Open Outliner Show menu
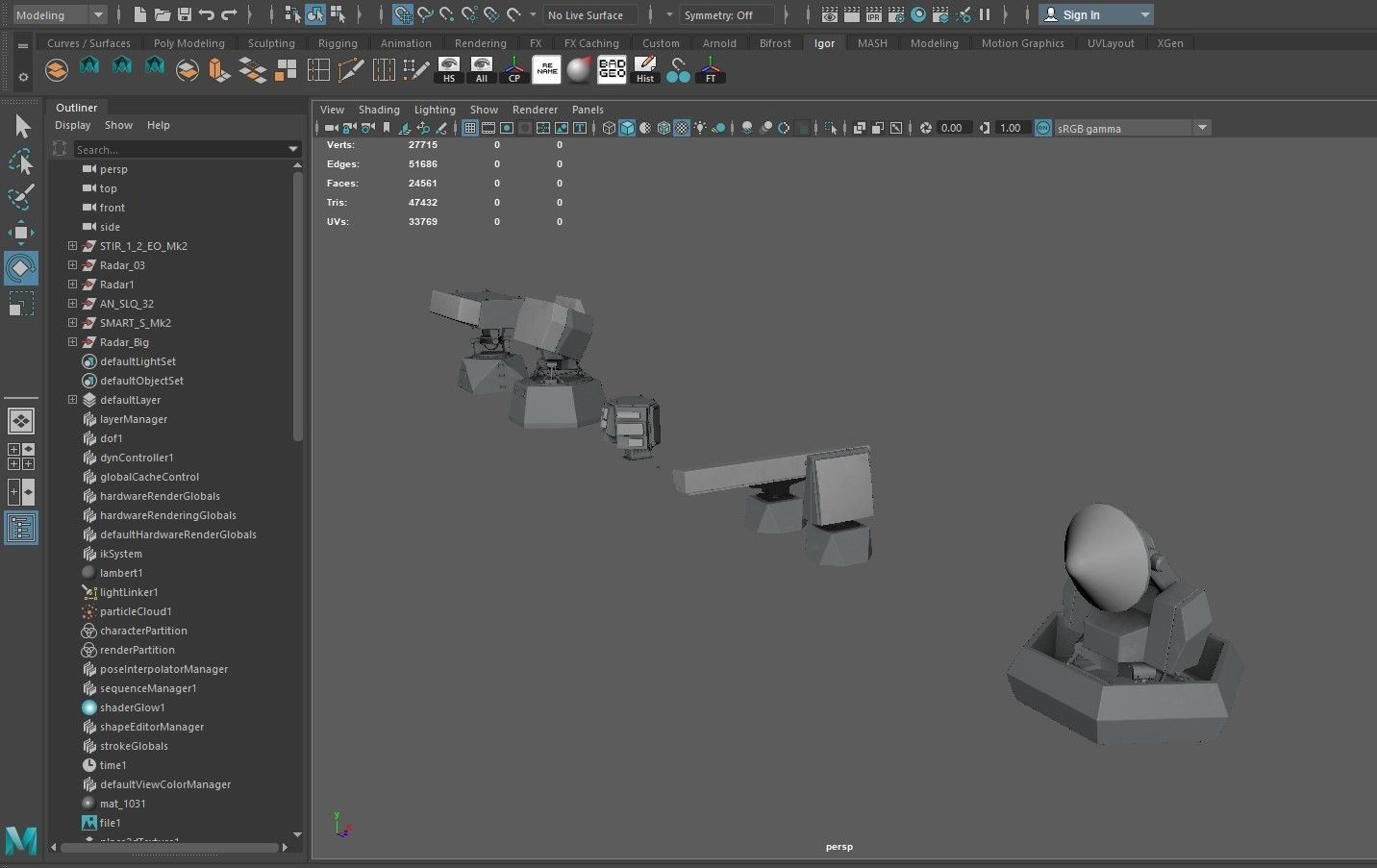The image size is (1377, 868). coord(118,125)
